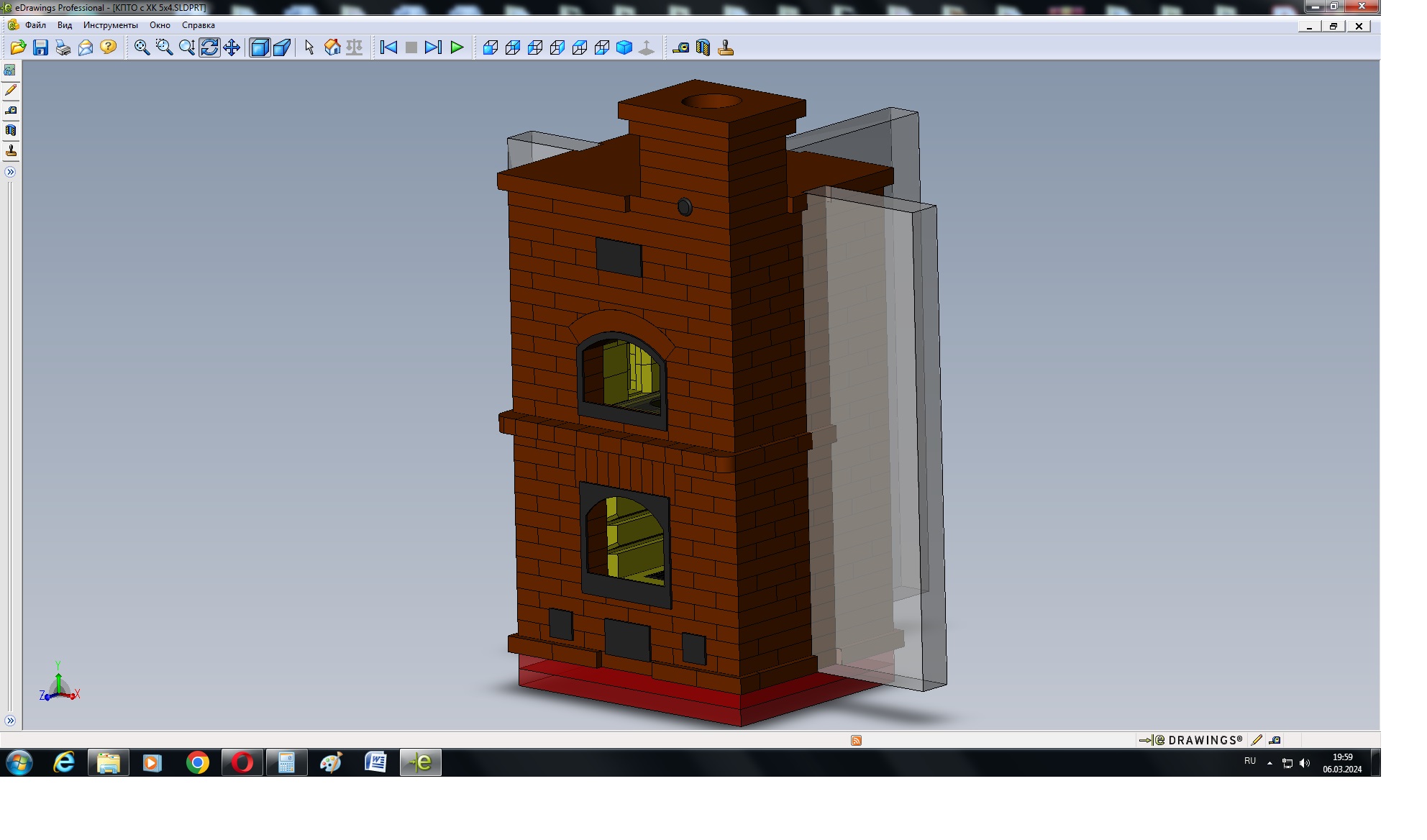This screenshot has width=1427, height=840.
Task: Open the Инструменты menu
Action: tap(110, 25)
